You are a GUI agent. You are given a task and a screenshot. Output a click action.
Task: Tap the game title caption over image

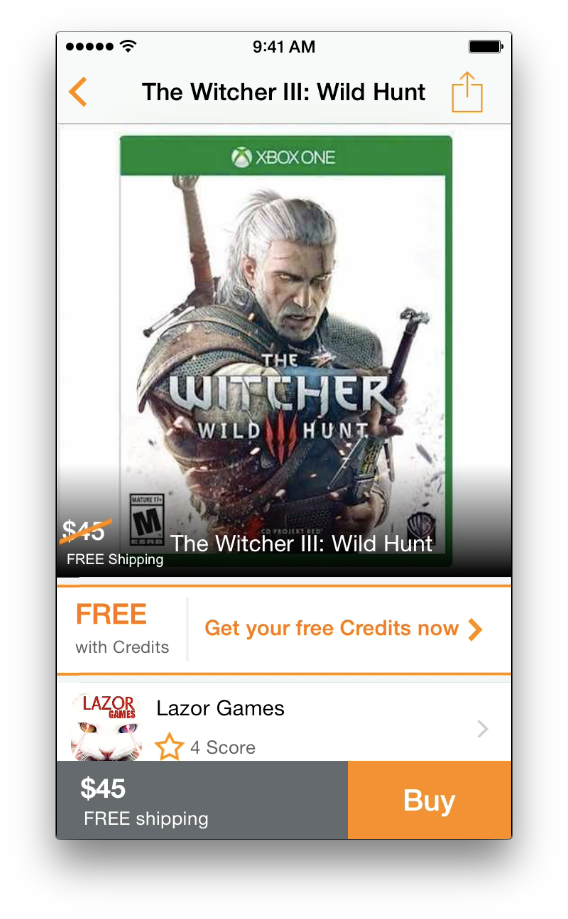pos(301,543)
